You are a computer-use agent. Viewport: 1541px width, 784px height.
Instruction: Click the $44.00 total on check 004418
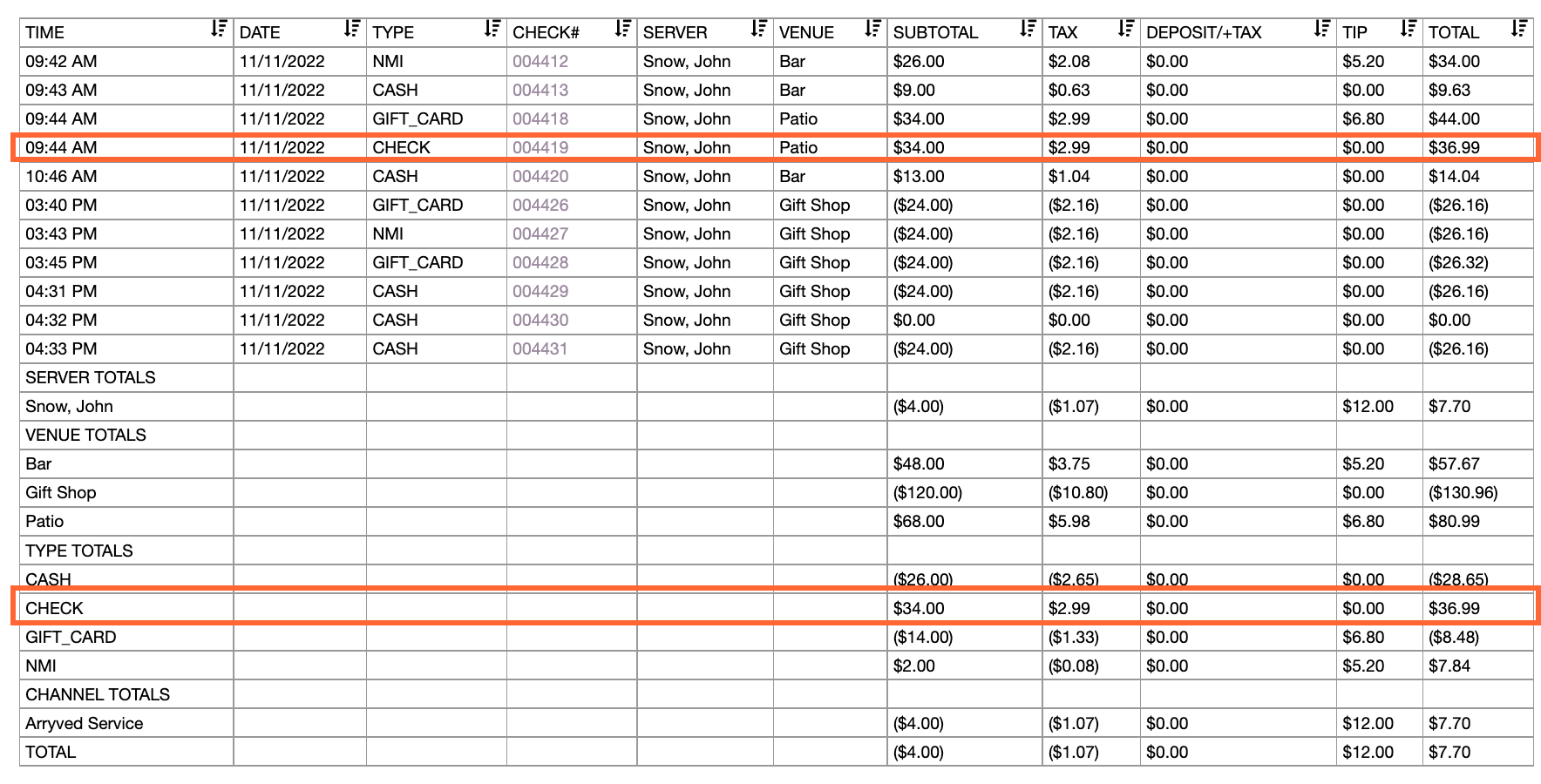coord(1454,118)
